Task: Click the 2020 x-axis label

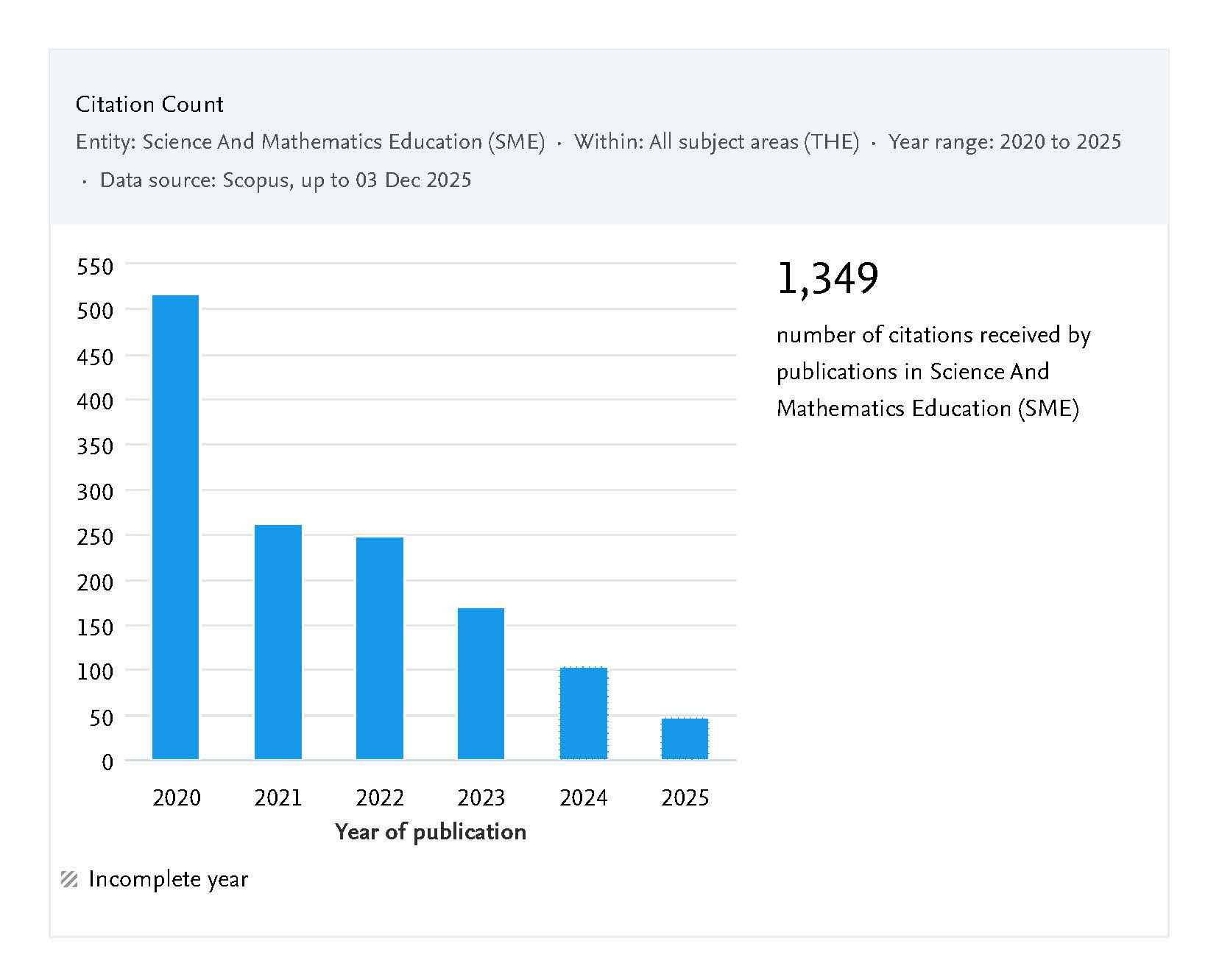Action: [176, 798]
